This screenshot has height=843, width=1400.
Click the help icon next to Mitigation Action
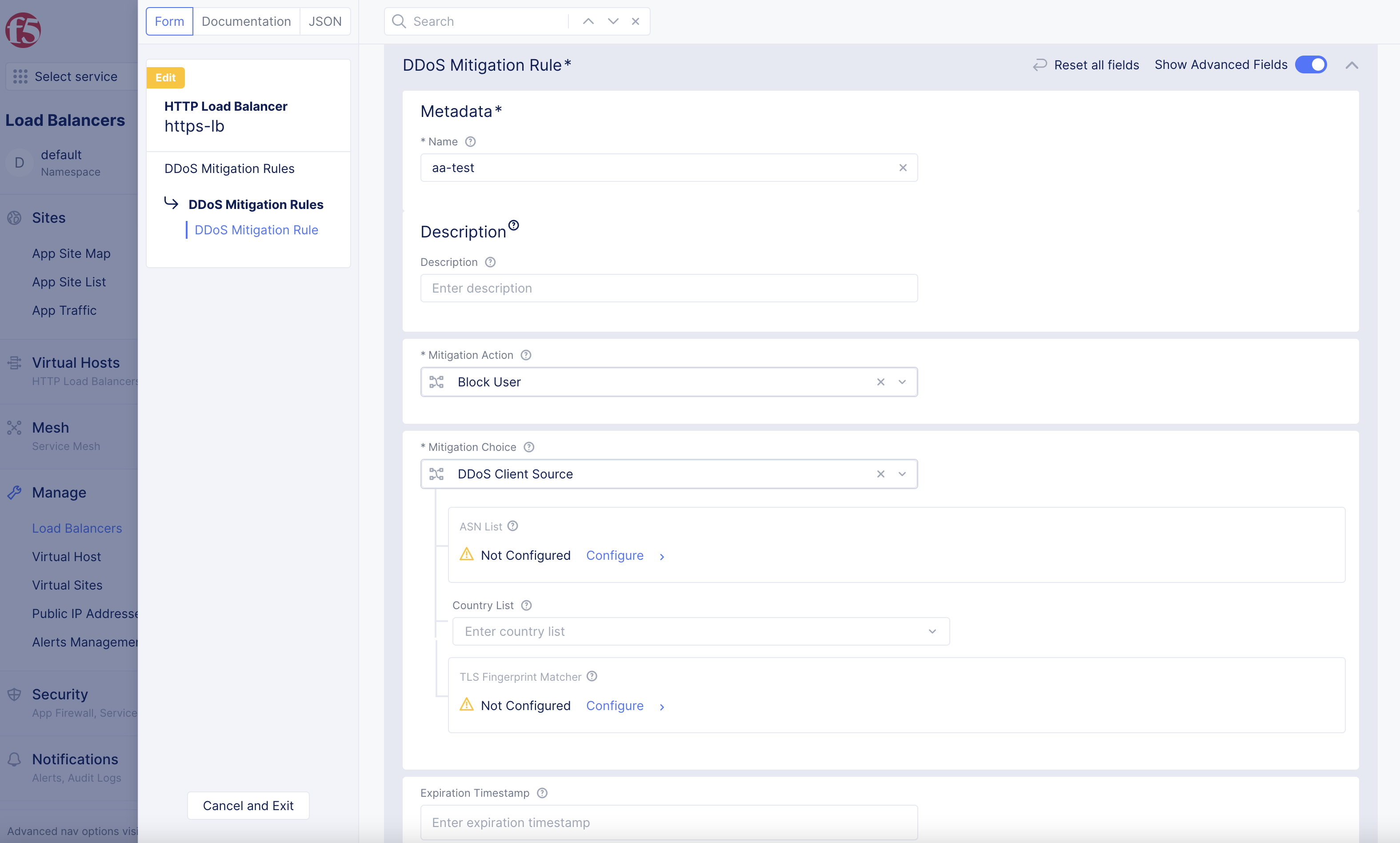(525, 354)
